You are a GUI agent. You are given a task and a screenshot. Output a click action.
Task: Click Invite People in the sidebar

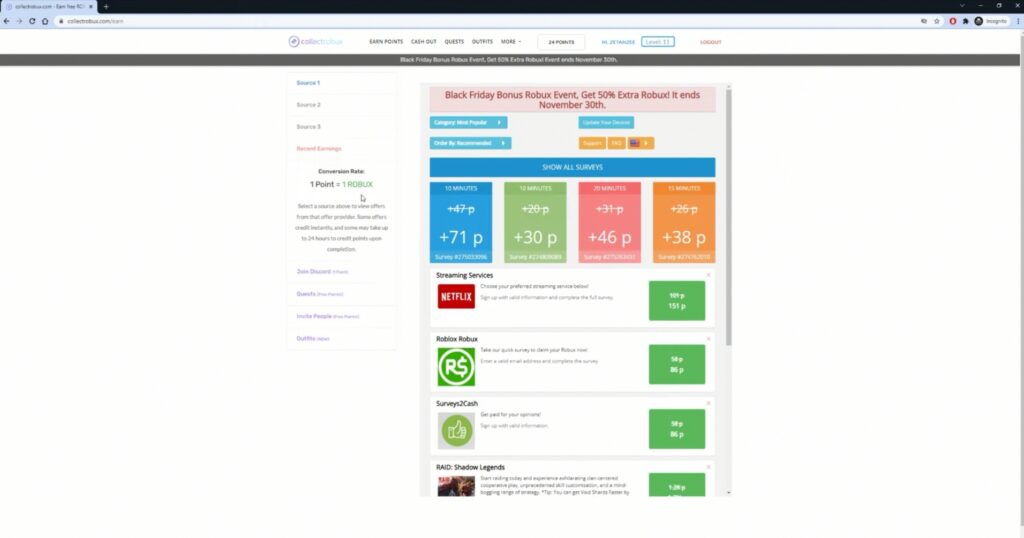point(328,316)
